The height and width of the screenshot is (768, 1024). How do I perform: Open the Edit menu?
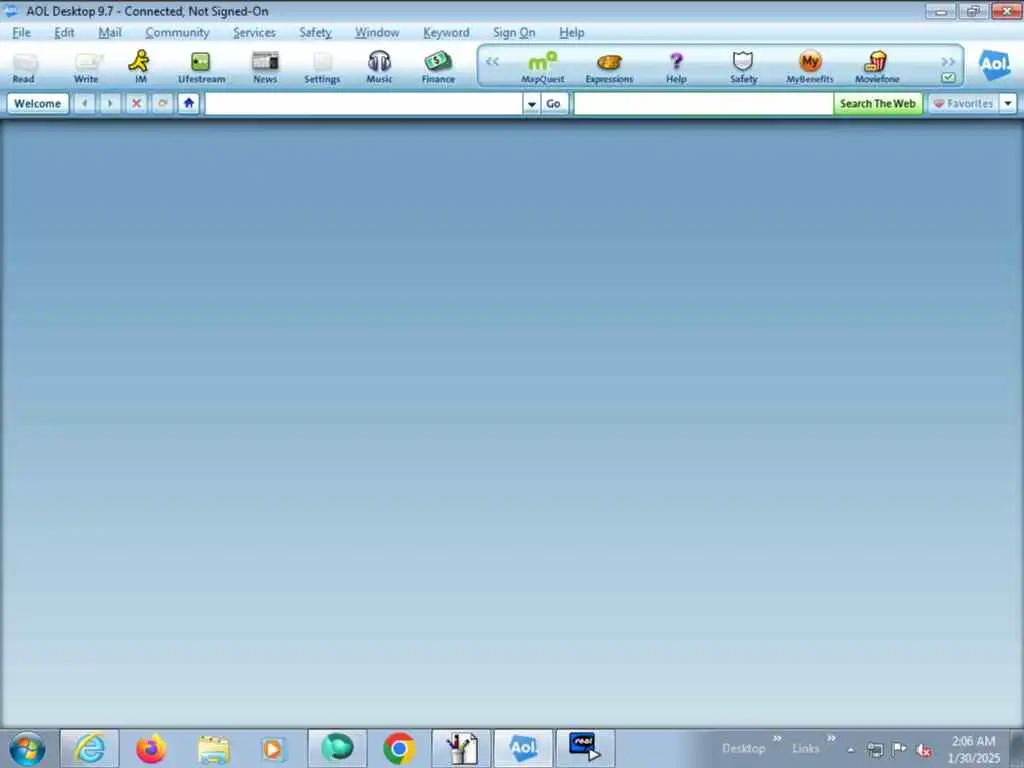[x=64, y=33]
